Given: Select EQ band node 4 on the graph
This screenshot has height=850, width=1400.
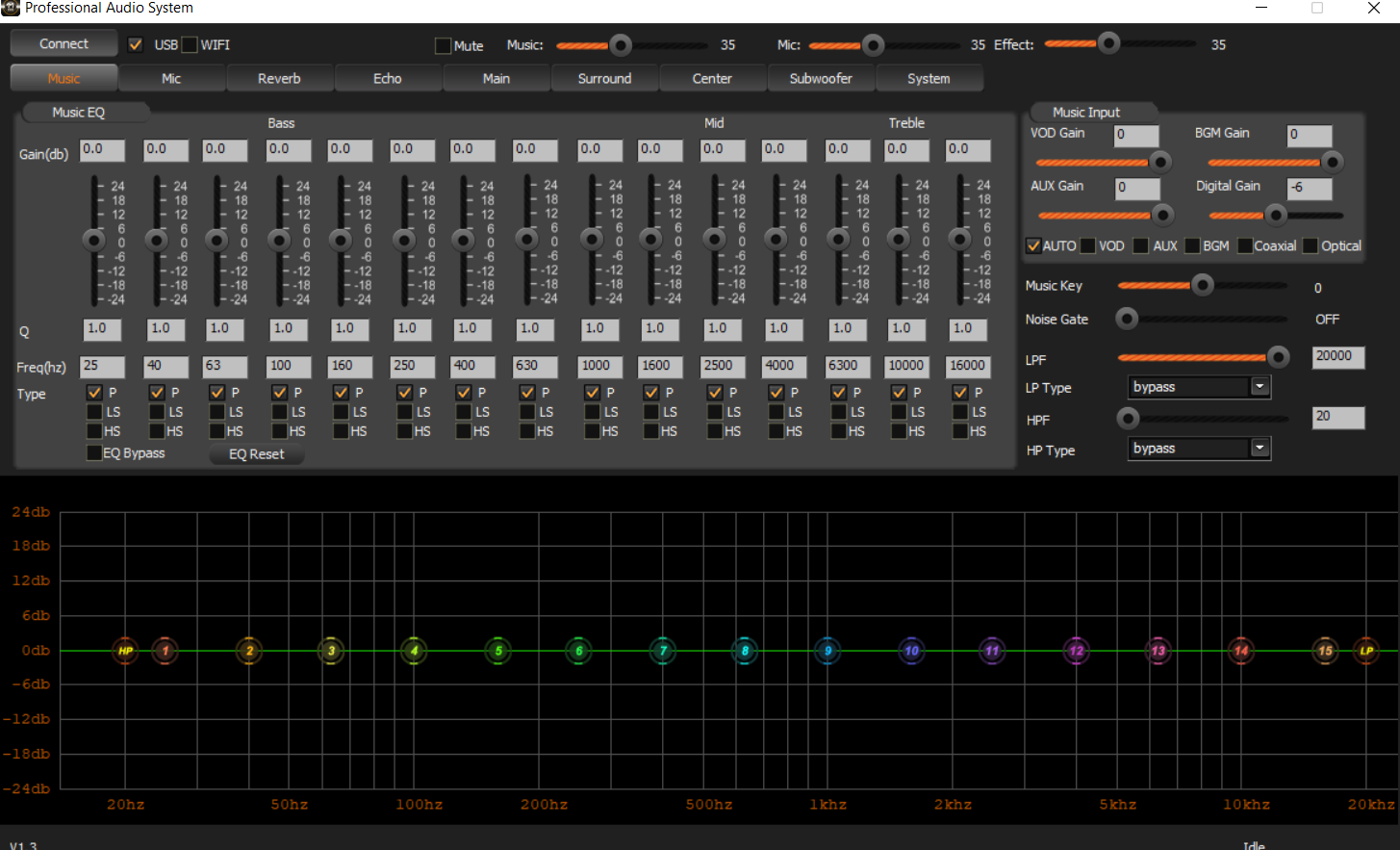Looking at the screenshot, I should 414,651.
